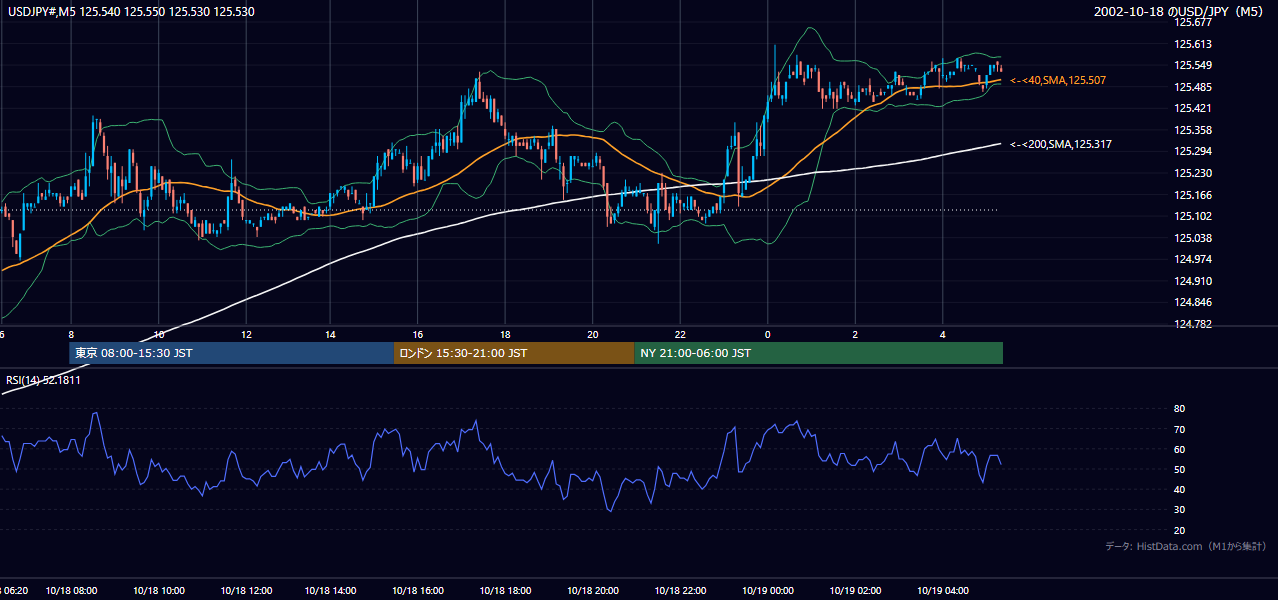
Task: Click bottom time label 10/18 10:00
Action: [x=158, y=591]
